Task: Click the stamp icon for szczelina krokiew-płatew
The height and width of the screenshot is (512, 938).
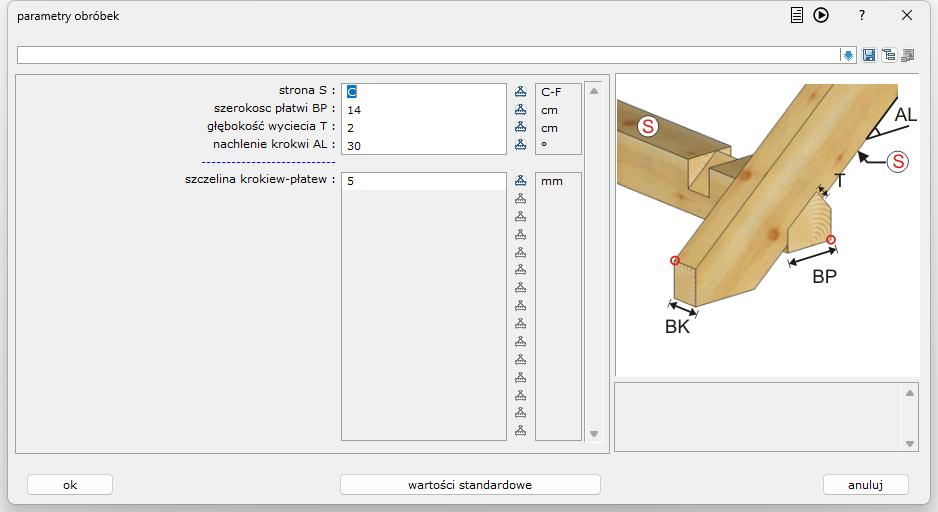Action: click(x=520, y=182)
